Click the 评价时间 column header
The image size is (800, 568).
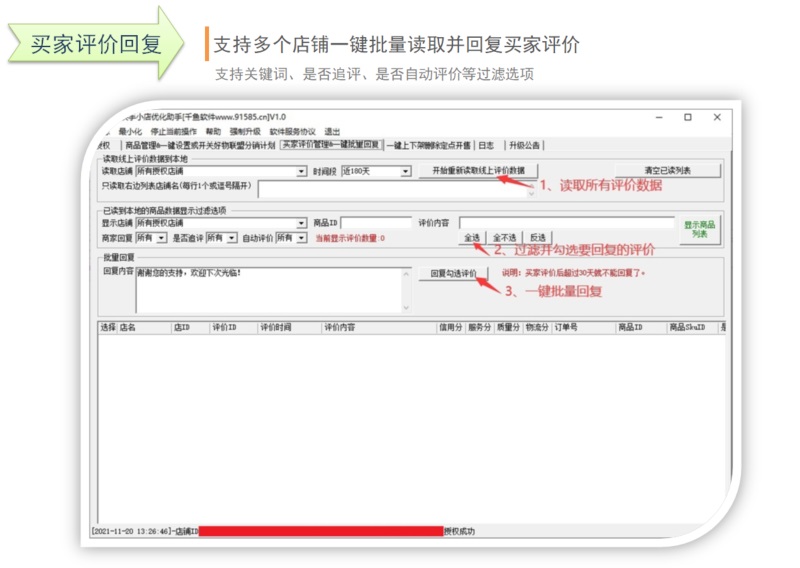pos(277,327)
